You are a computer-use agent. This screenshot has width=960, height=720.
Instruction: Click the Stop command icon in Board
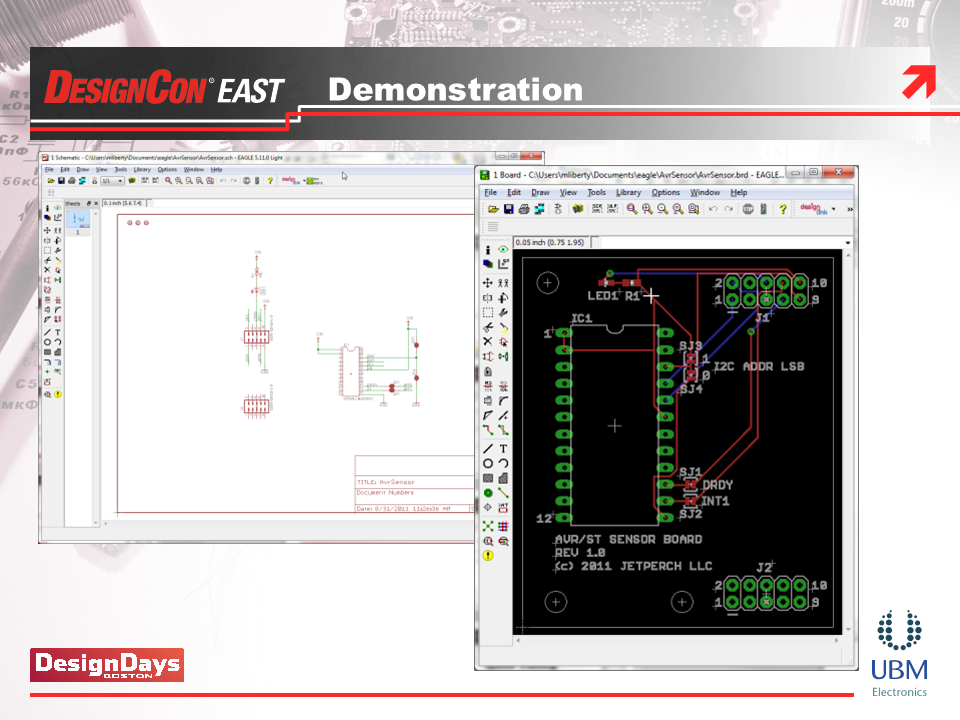tap(748, 209)
